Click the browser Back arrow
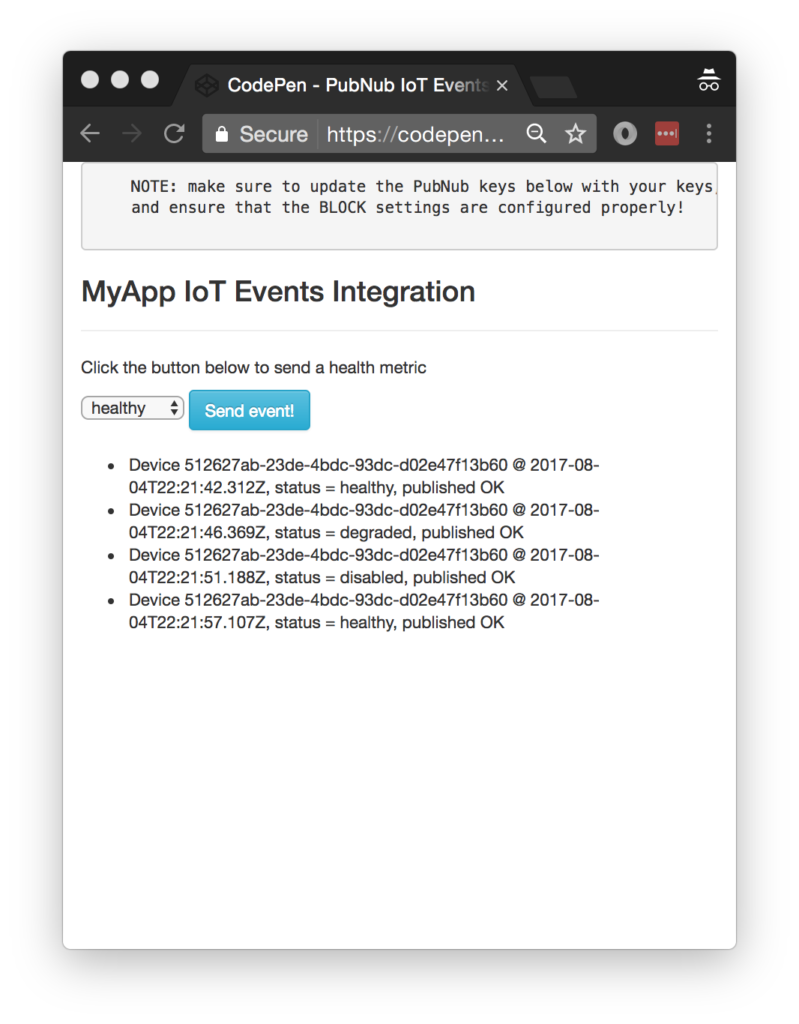The width and height of the screenshot is (799, 1024). pyautogui.click(x=90, y=134)
